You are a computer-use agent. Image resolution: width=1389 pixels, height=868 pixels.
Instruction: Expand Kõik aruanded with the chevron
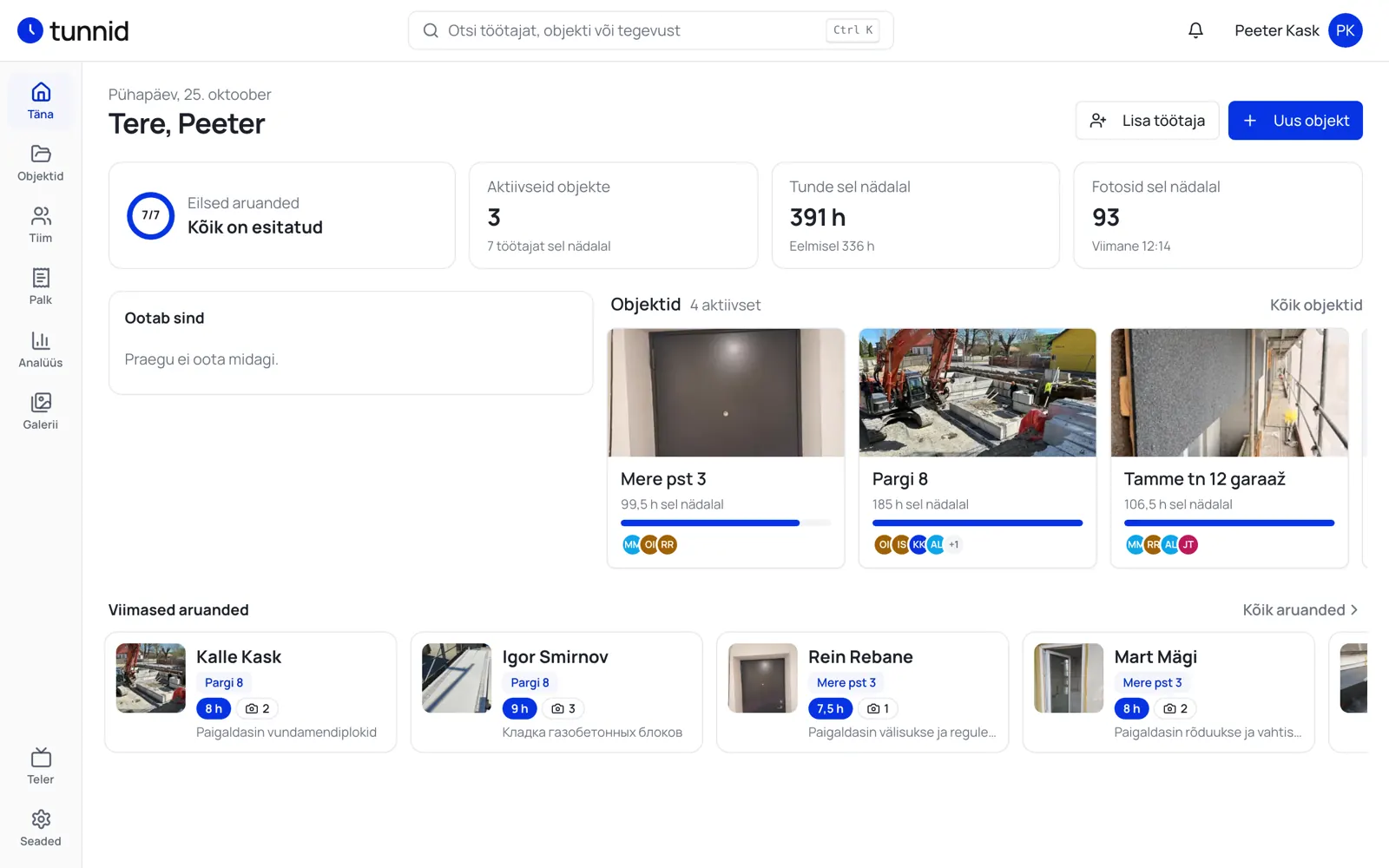click(x=1354, y=610)
